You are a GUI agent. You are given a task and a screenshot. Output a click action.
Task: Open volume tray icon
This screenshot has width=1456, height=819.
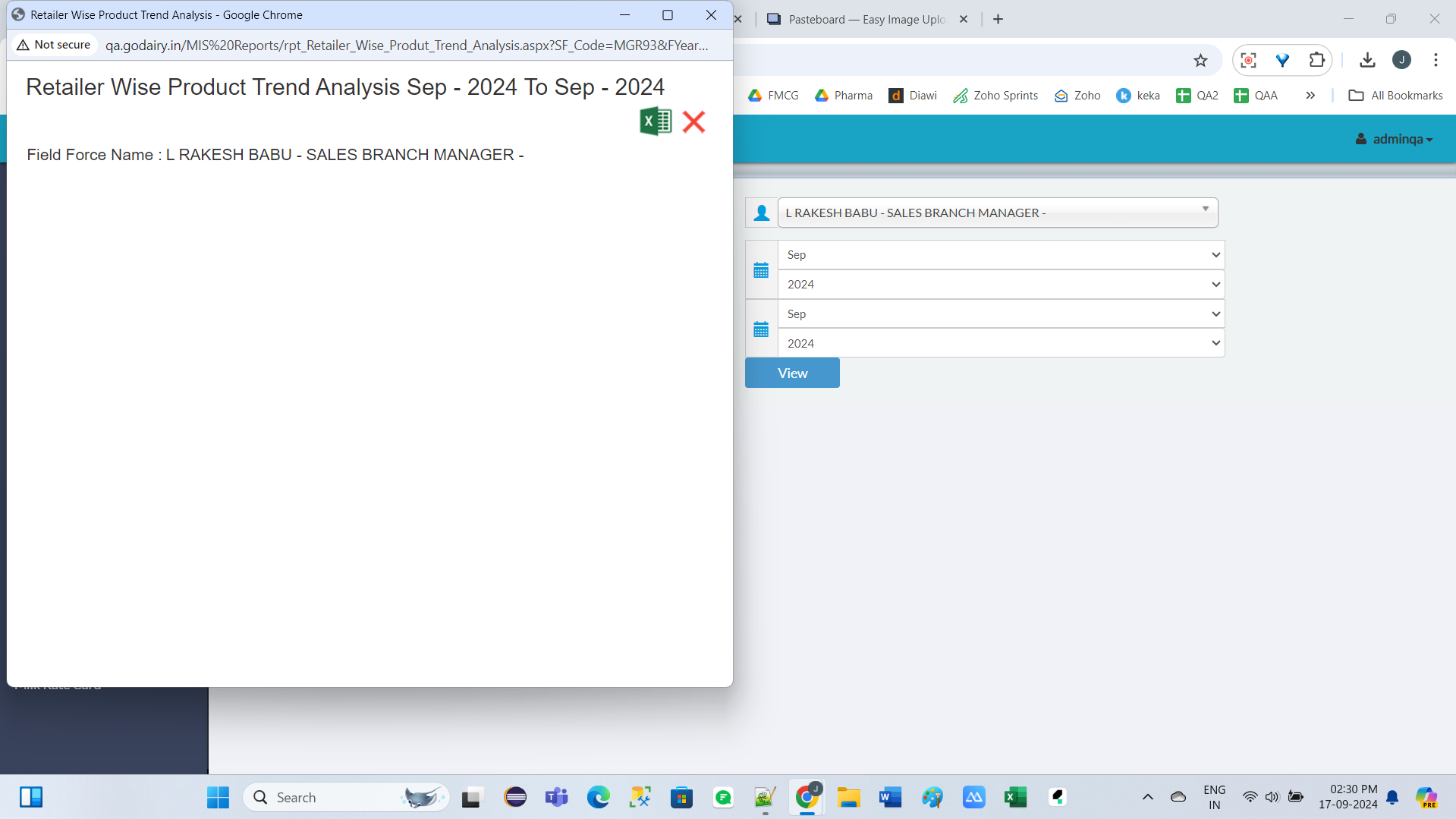1272,798
